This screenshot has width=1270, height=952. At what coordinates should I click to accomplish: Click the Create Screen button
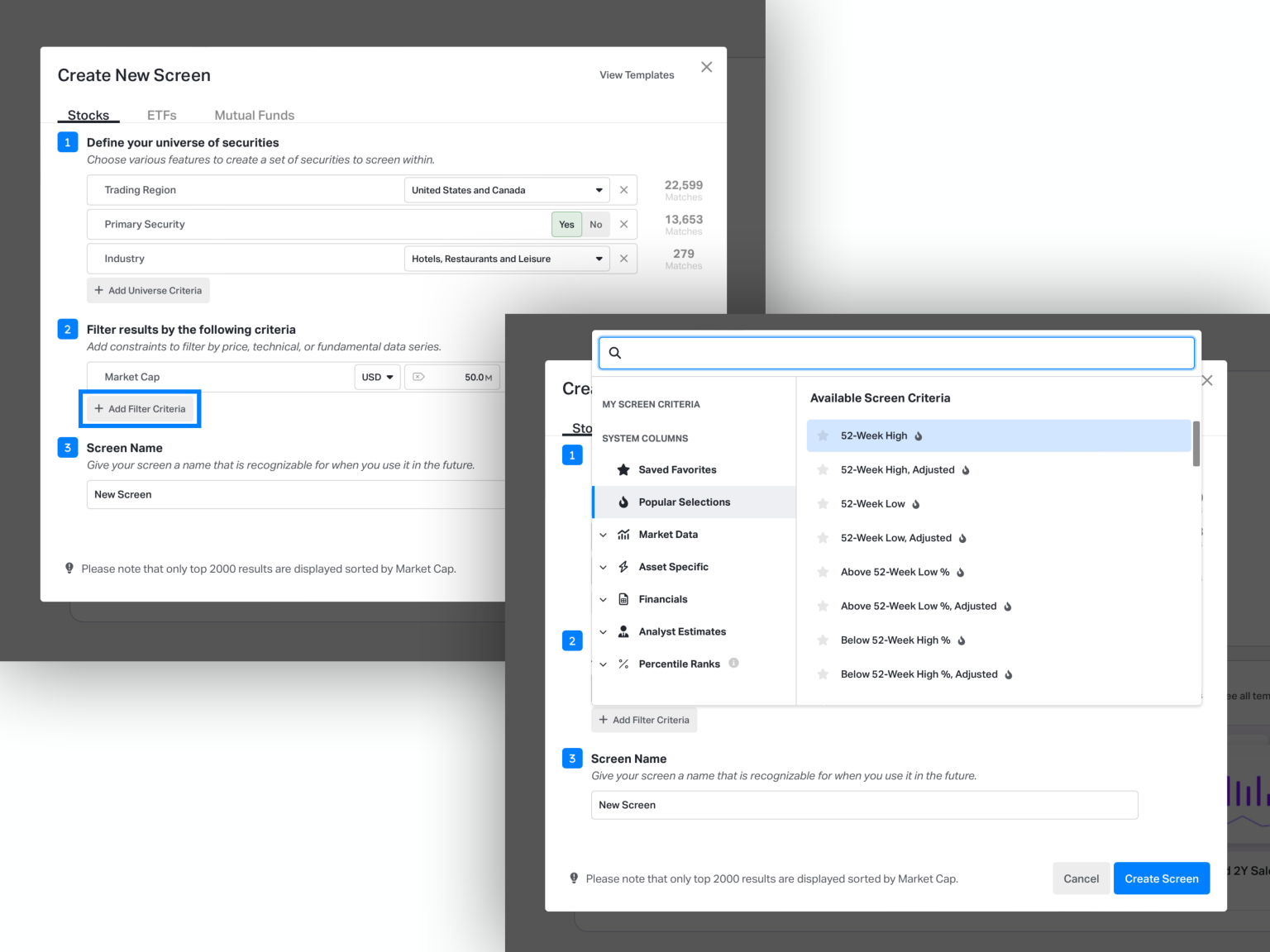pyautogui.click(x=1161, y=878)
